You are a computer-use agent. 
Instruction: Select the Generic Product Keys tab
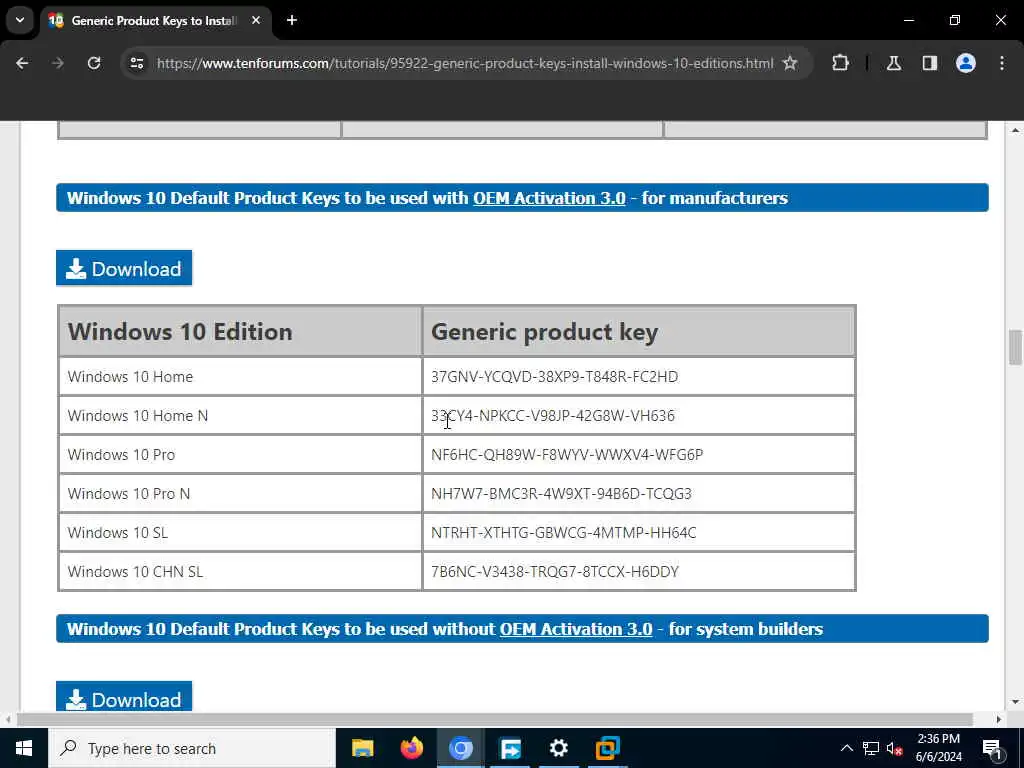click(x=154, y=20)
